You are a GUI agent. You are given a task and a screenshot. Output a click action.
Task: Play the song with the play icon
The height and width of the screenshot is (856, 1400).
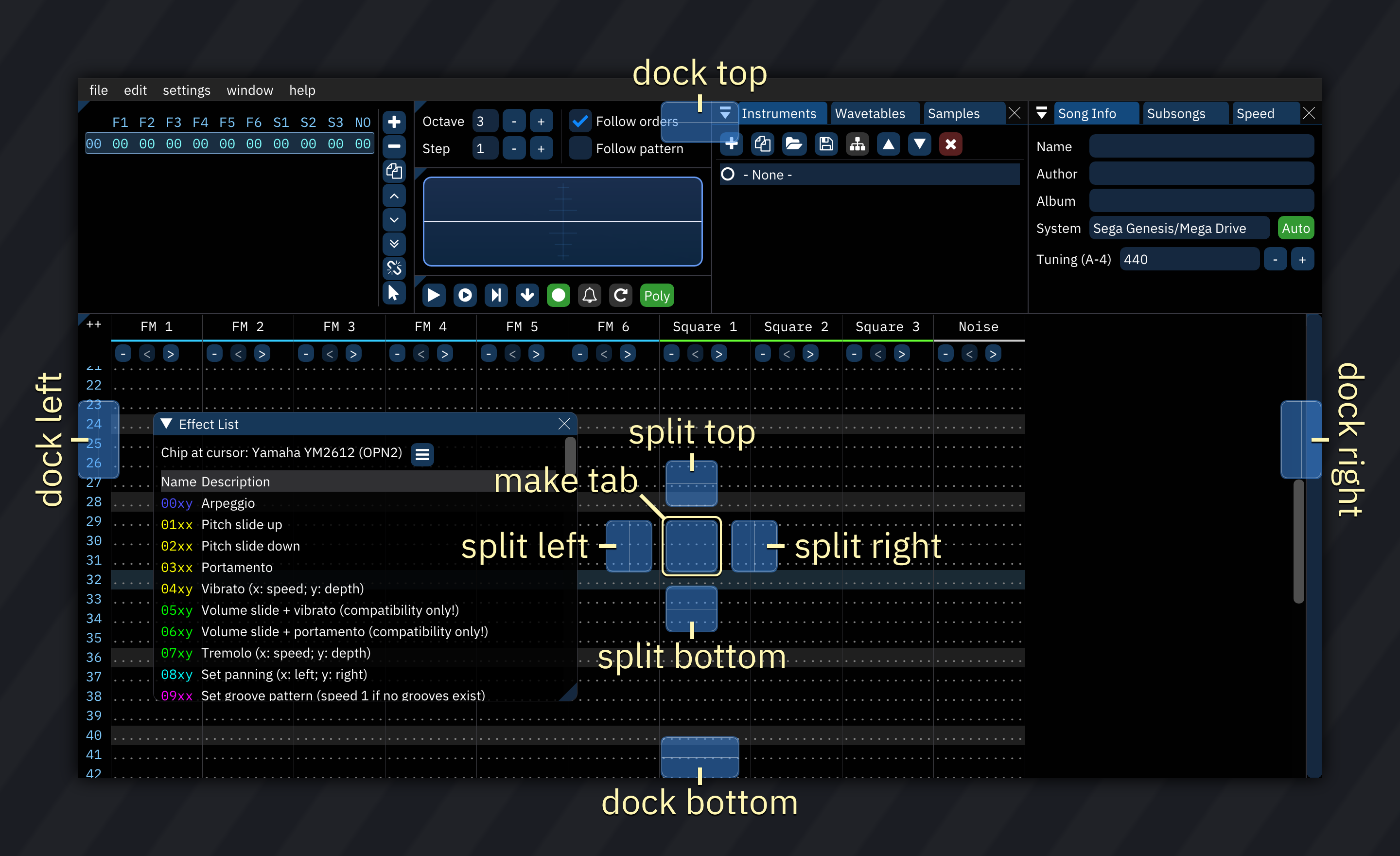[x=434, y=295]
